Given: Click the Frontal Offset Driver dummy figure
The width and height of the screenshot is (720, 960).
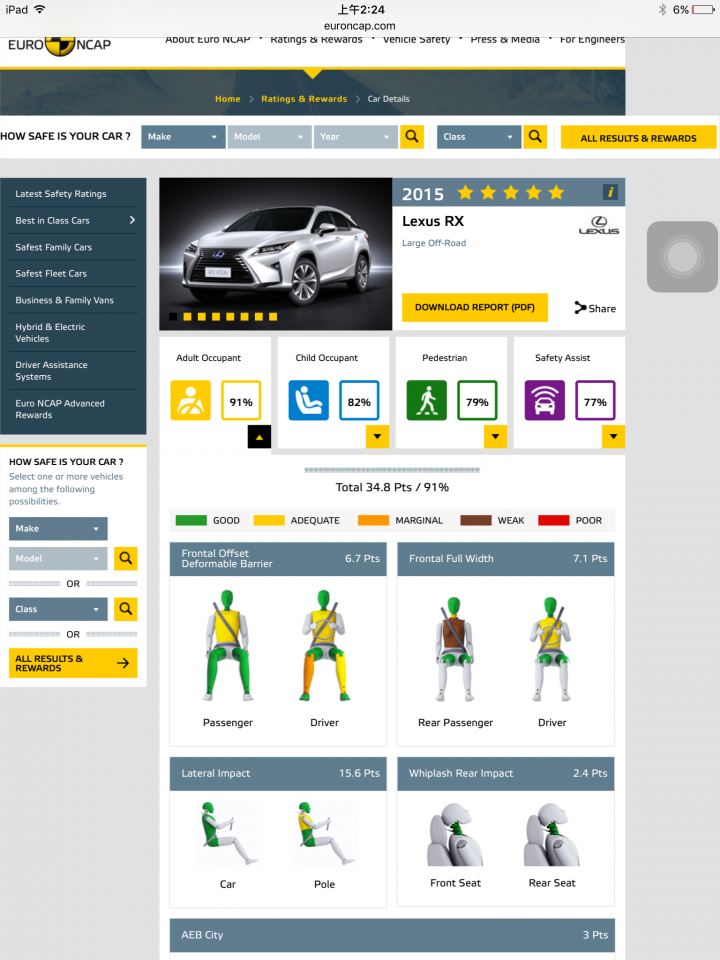Looking at the screenshot, I should (x=324, y=645).
